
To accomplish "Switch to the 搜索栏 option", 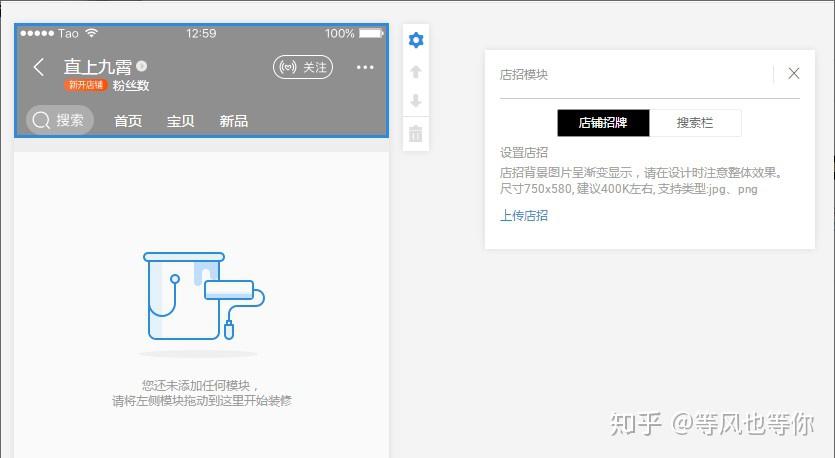I will (x=695, y=123).
